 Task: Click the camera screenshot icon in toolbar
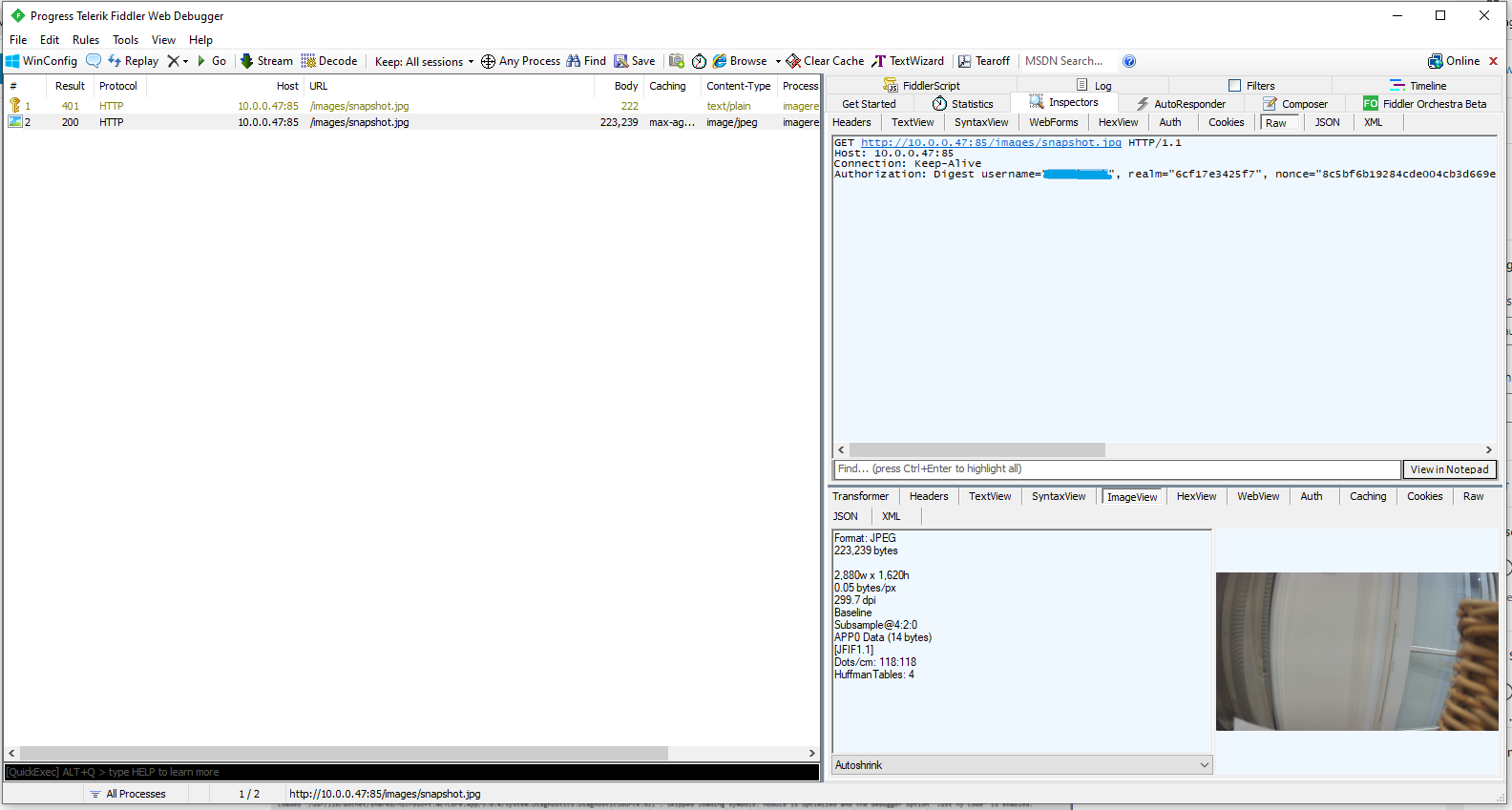[677, 61]
